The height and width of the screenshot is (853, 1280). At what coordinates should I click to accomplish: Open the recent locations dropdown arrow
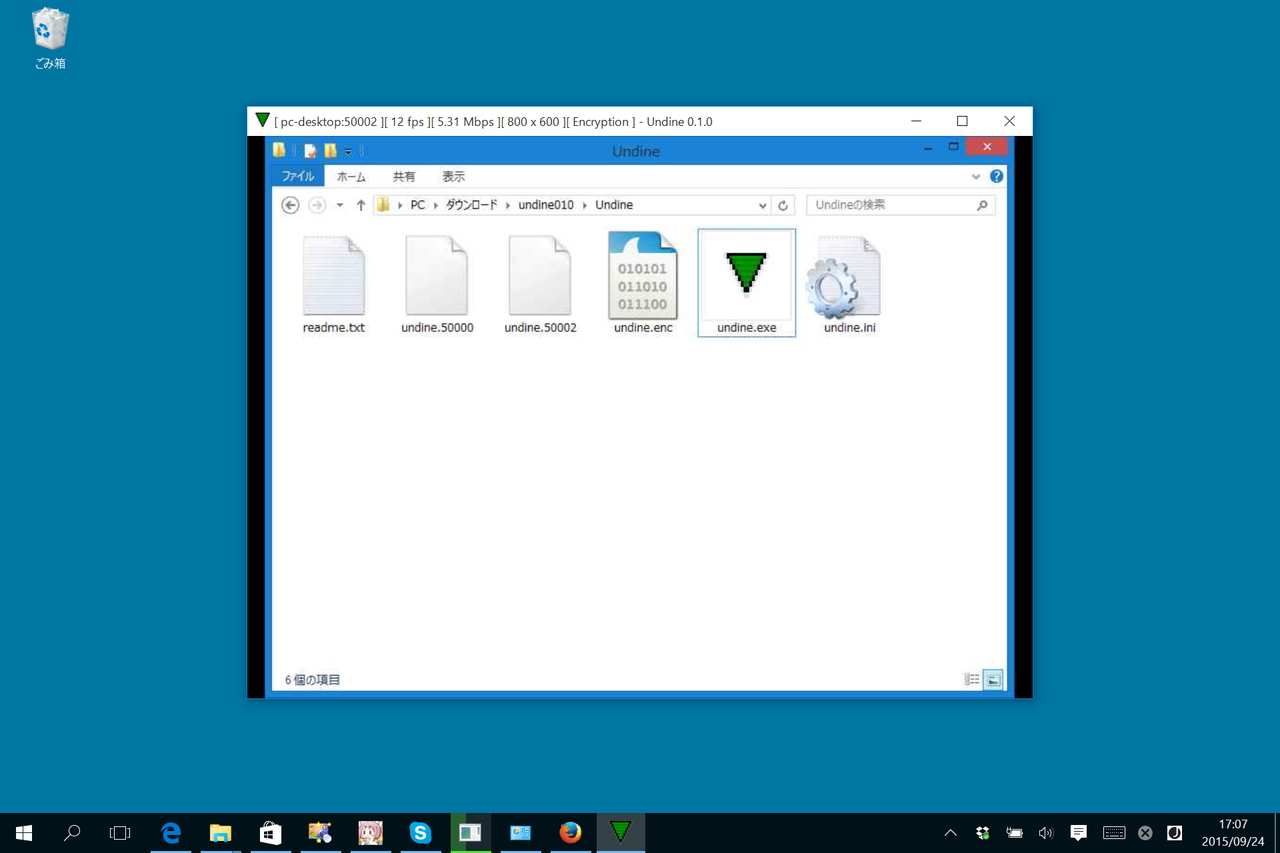[339, 204]
